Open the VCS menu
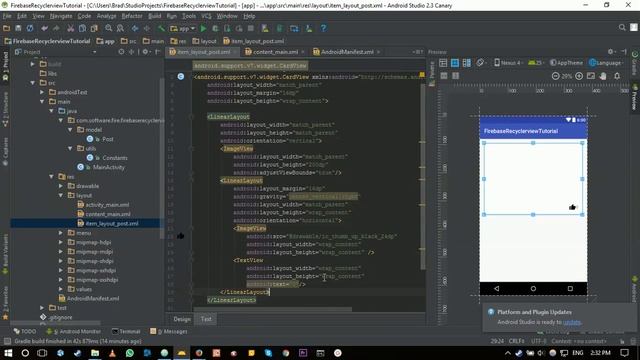Viewport: 640px width, 360px height. tap(206, 16)
